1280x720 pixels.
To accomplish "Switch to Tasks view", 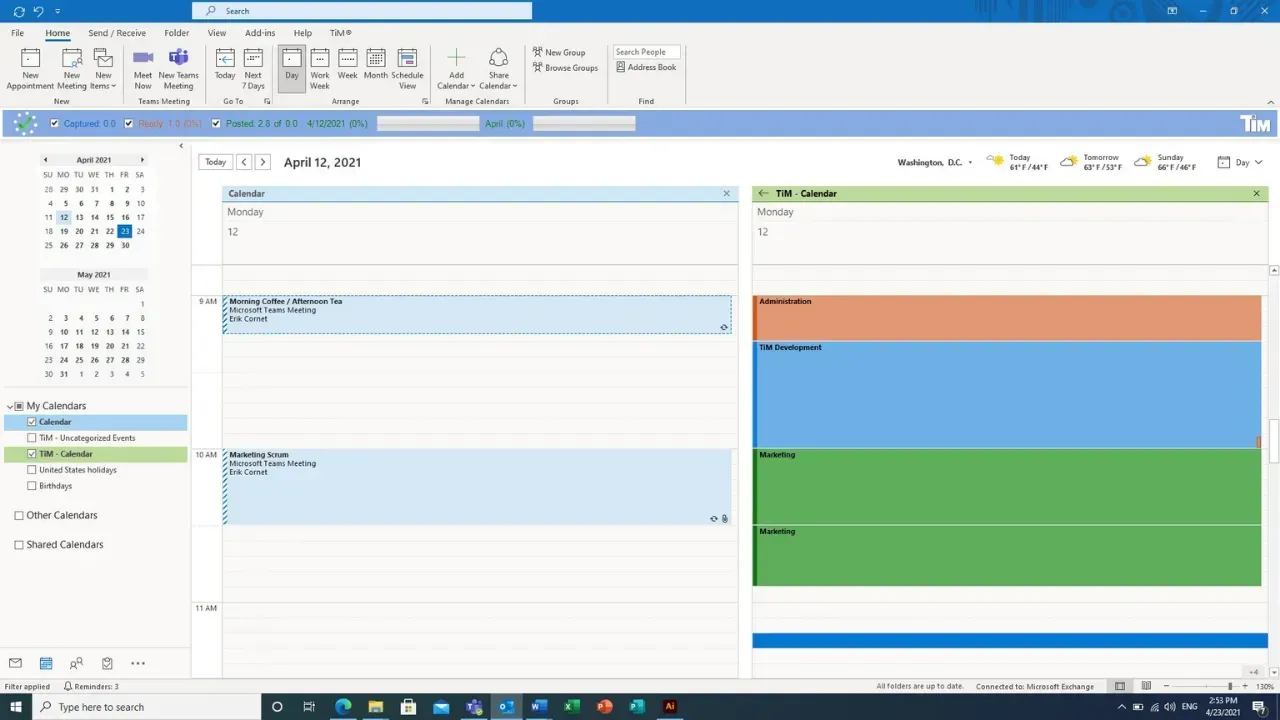I will (x=107, y=663).
